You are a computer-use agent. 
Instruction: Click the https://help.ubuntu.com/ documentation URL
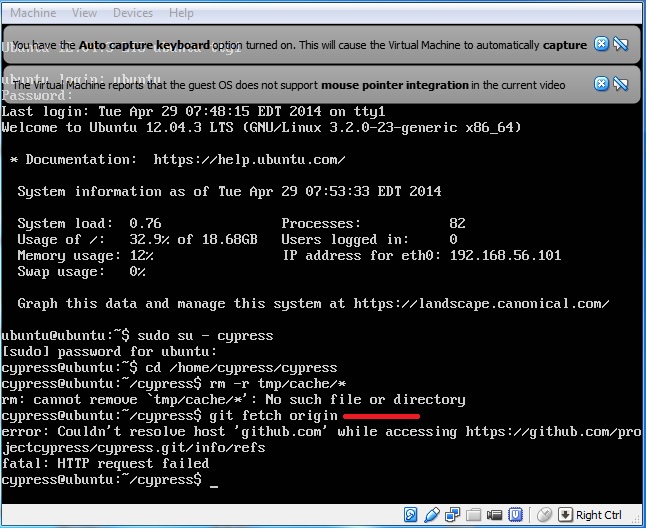(x=249, y=160)
